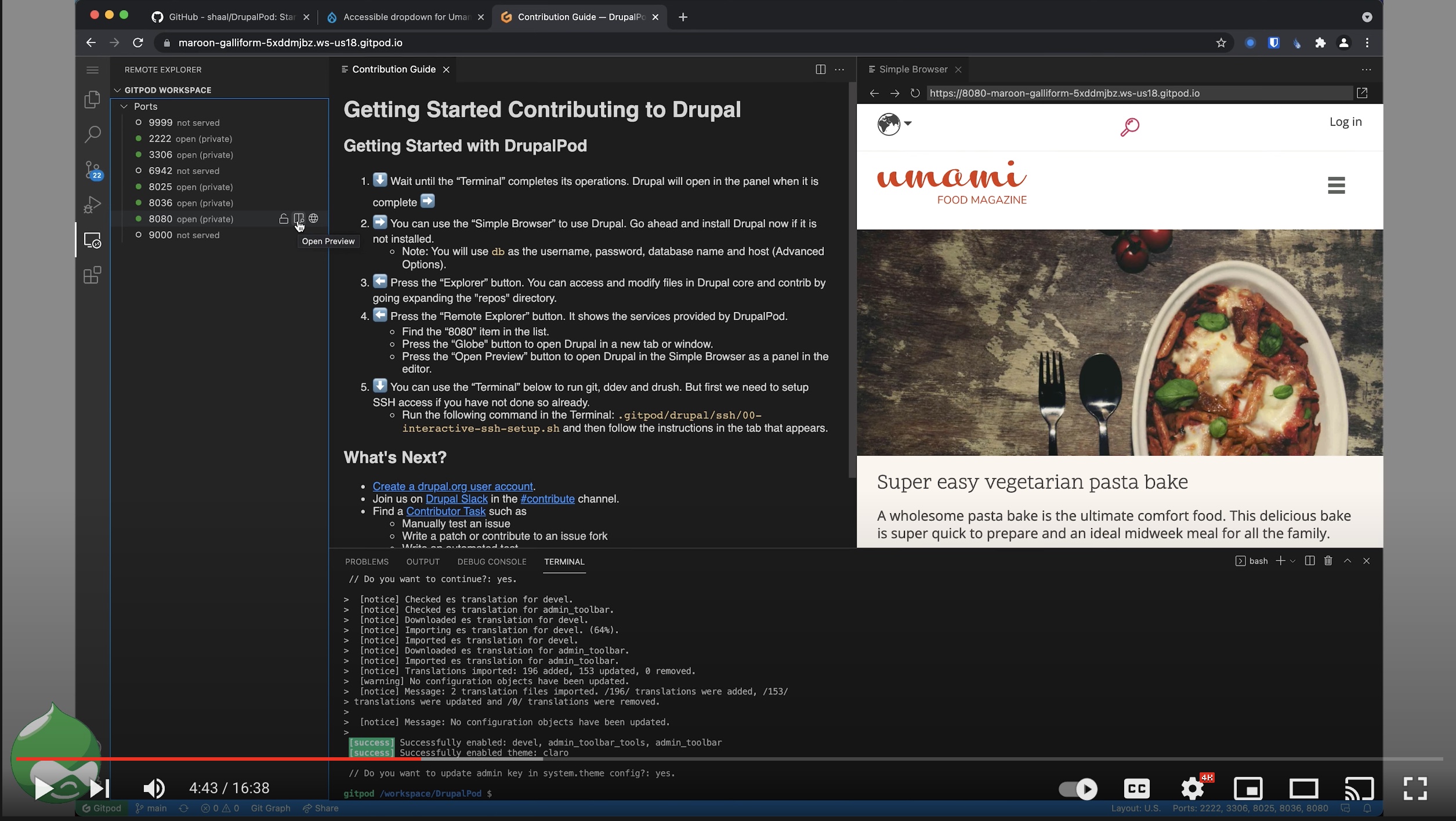Toggle closed captions on the video

[1135, 788]
